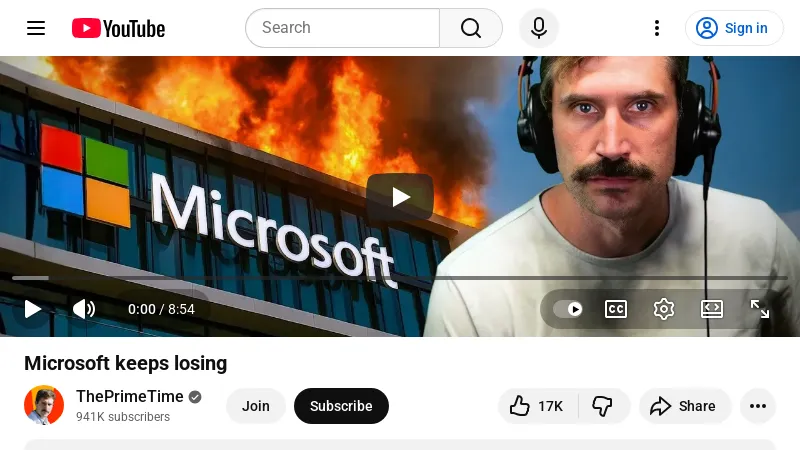Image resolution: width=800 pixels, height=450 pixels.
Task: Share this video
Action: tap(684, 406)
